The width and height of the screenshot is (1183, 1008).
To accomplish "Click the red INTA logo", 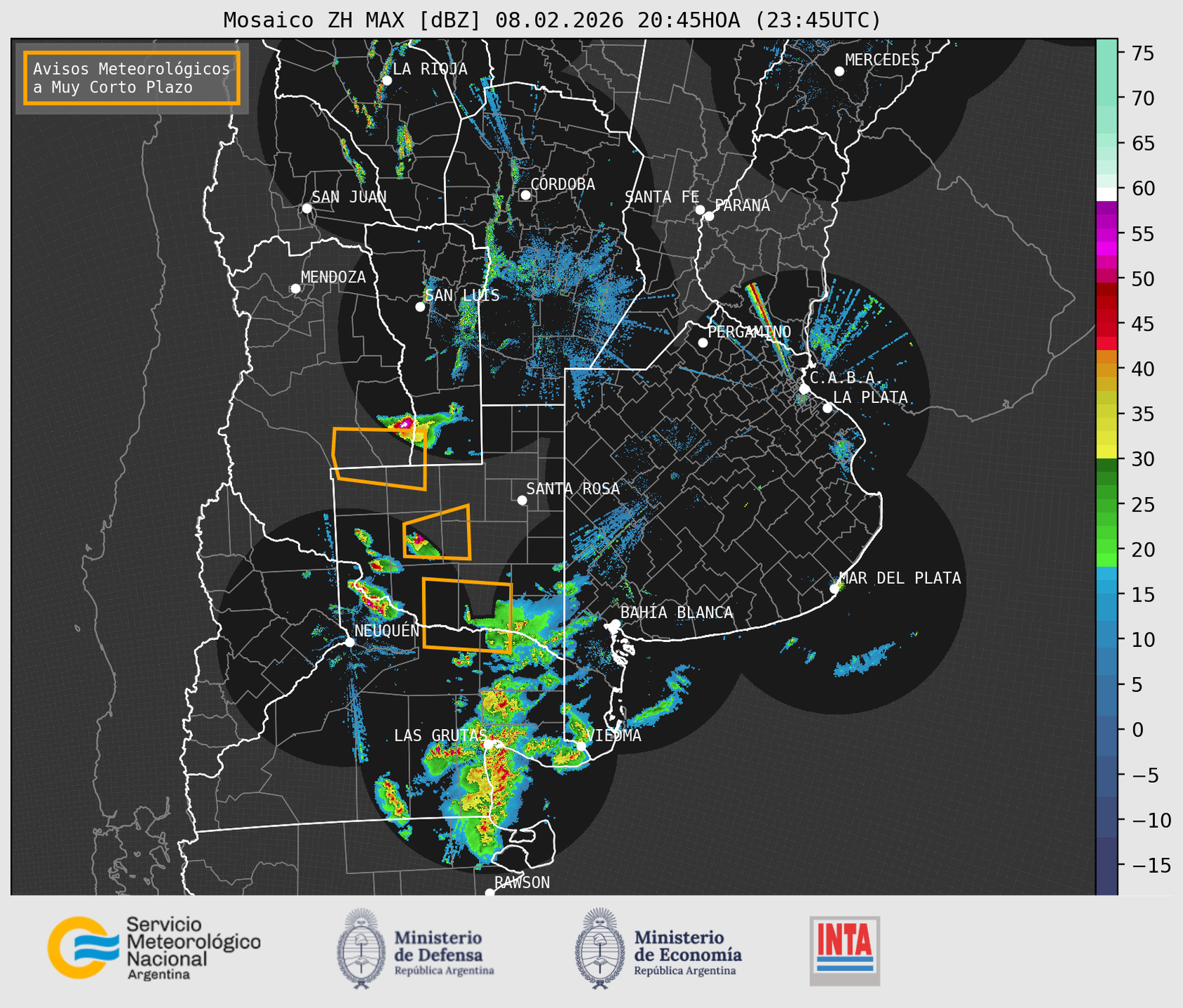I will click(x=844, y=951).
